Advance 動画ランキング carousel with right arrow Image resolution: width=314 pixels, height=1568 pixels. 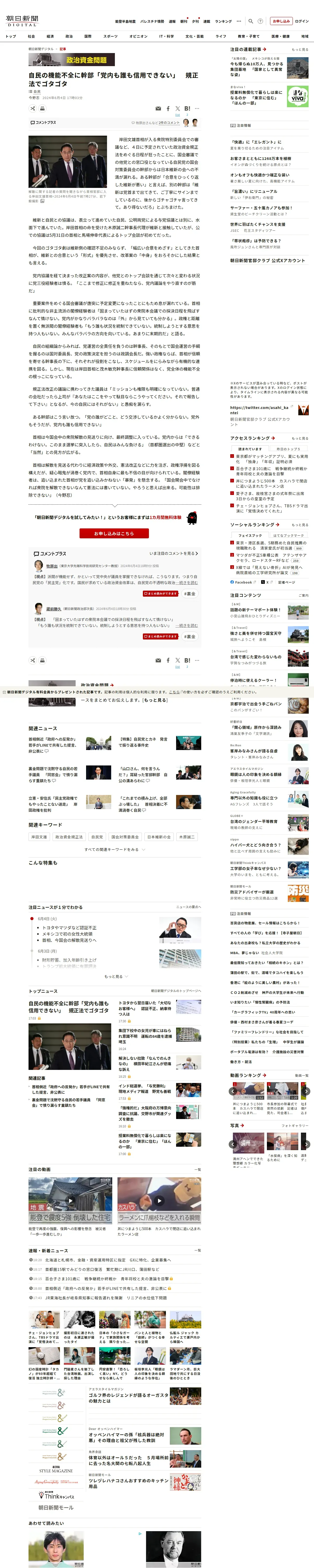307,1091
